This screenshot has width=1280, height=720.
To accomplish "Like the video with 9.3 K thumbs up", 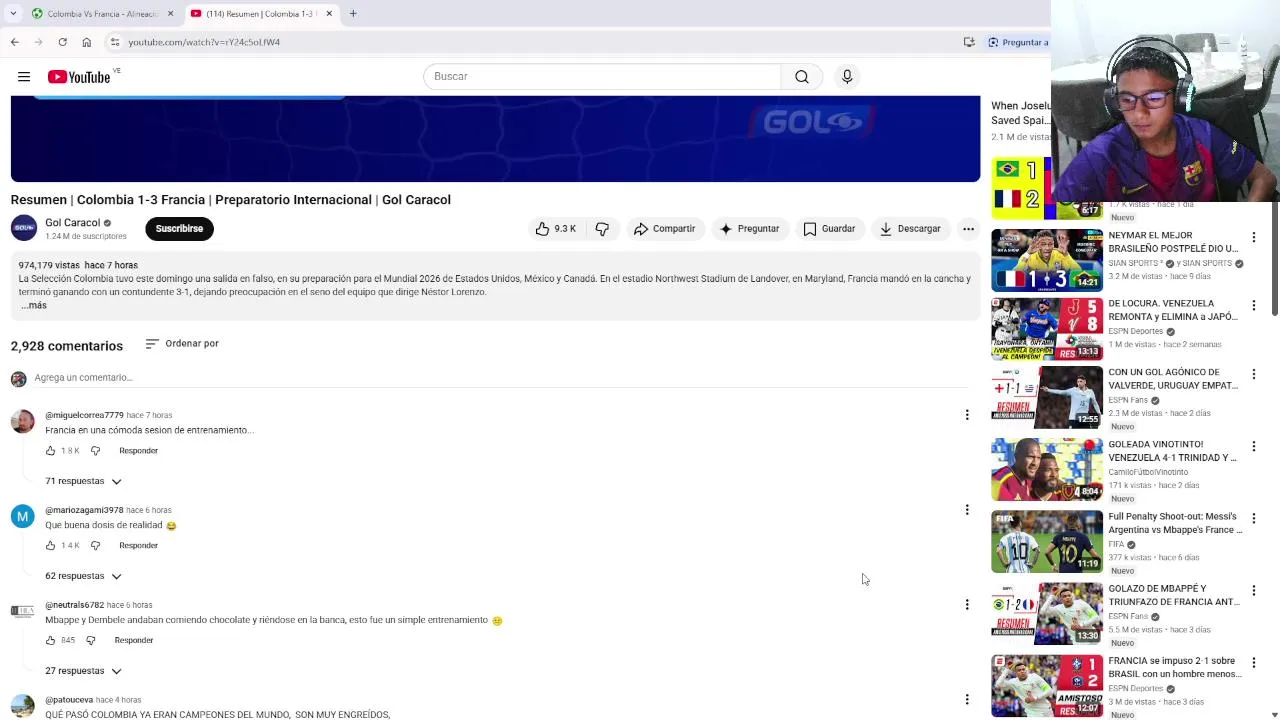I will point(554,229).
